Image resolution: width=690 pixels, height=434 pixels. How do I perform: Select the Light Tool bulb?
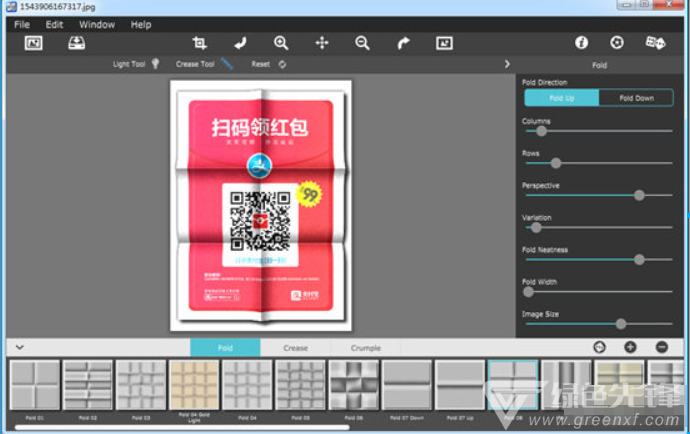point(155,64)
